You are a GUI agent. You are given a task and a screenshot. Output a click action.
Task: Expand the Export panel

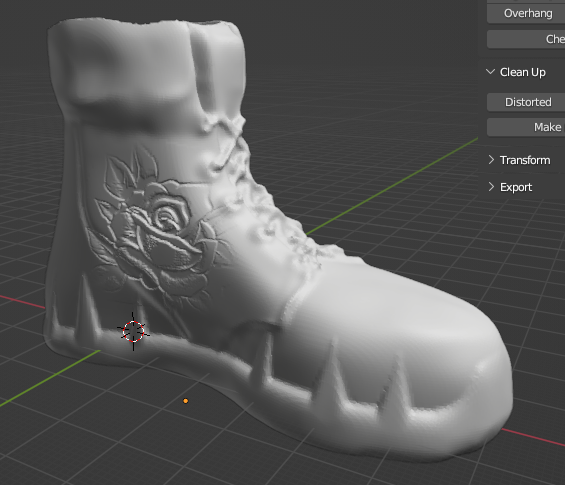click(491, 187)
